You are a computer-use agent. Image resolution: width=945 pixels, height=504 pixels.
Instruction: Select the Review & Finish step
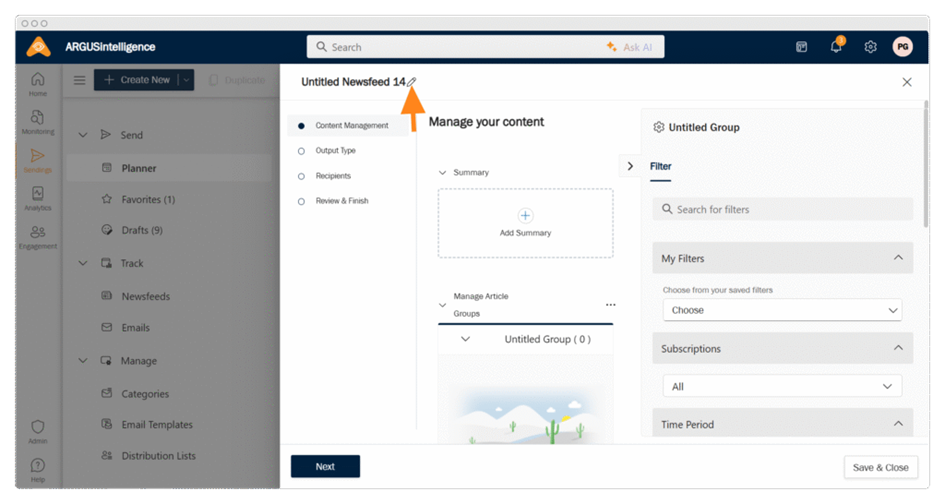coord(341,201)
